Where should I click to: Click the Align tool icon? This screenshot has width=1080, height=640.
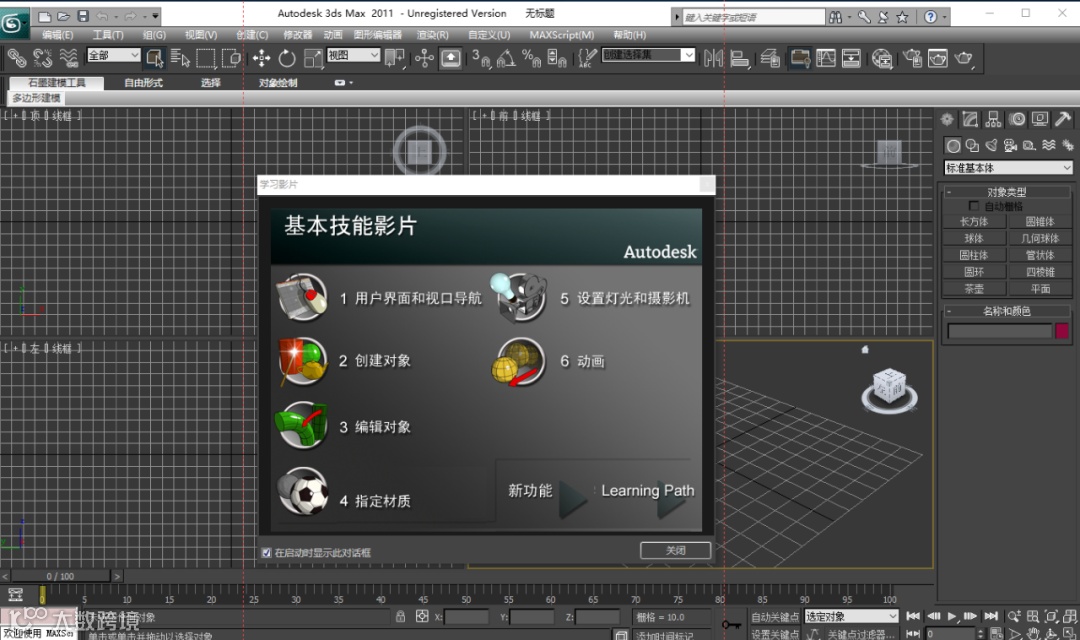click(x=740, y=59)
